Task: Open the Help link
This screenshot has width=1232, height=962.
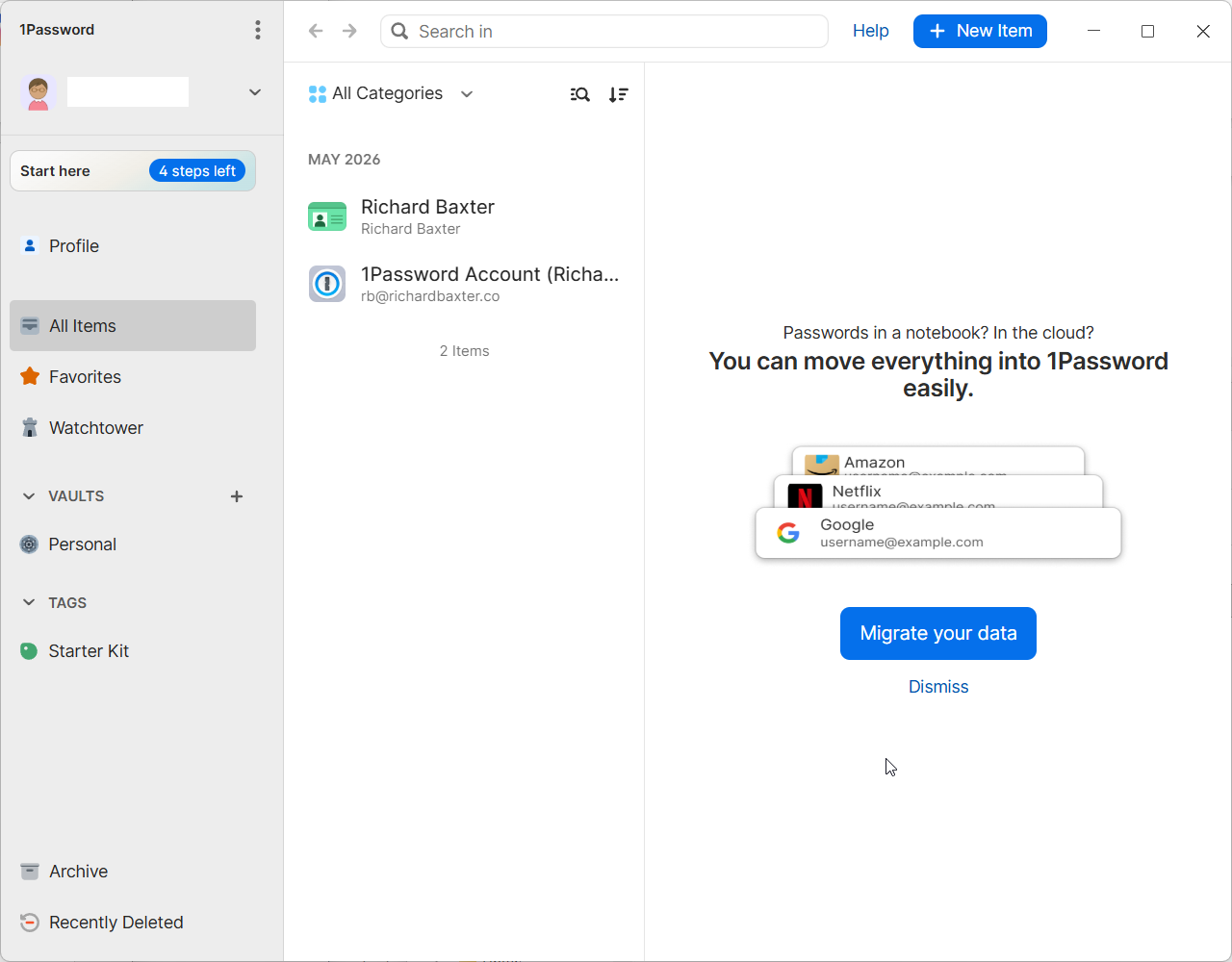Action: [870, 31]
